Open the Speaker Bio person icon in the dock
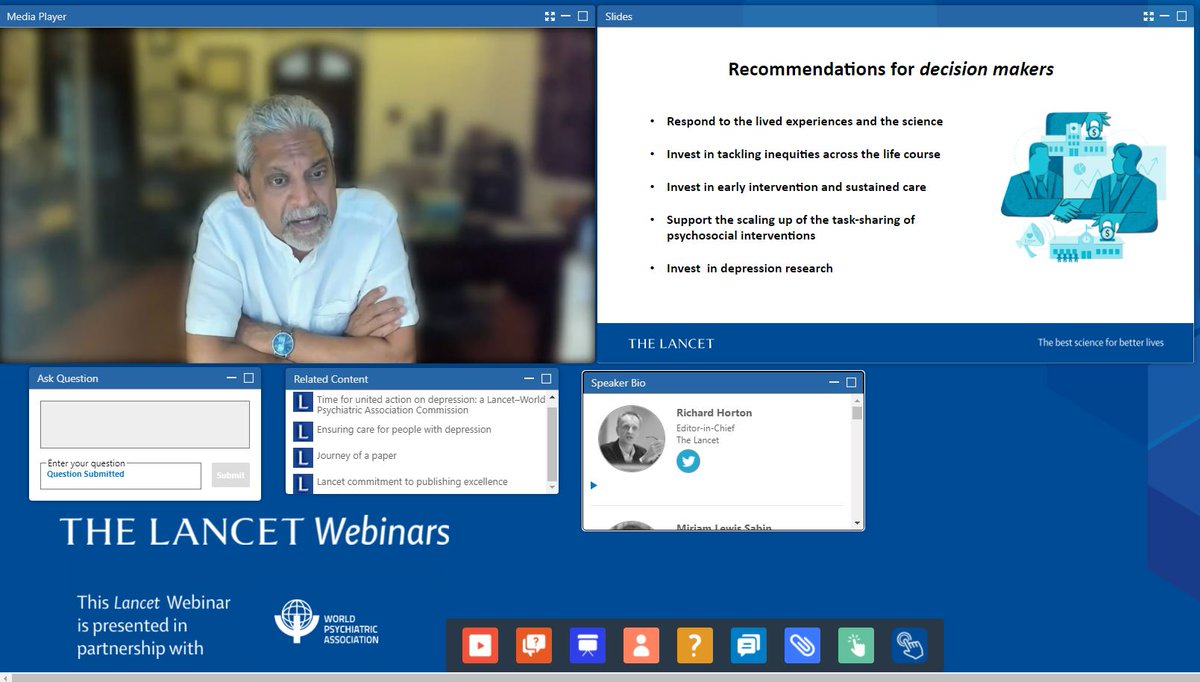Image resolution: width=1200 pixels, height=682 pixels. pyautogui.click(x=641, y=645)
